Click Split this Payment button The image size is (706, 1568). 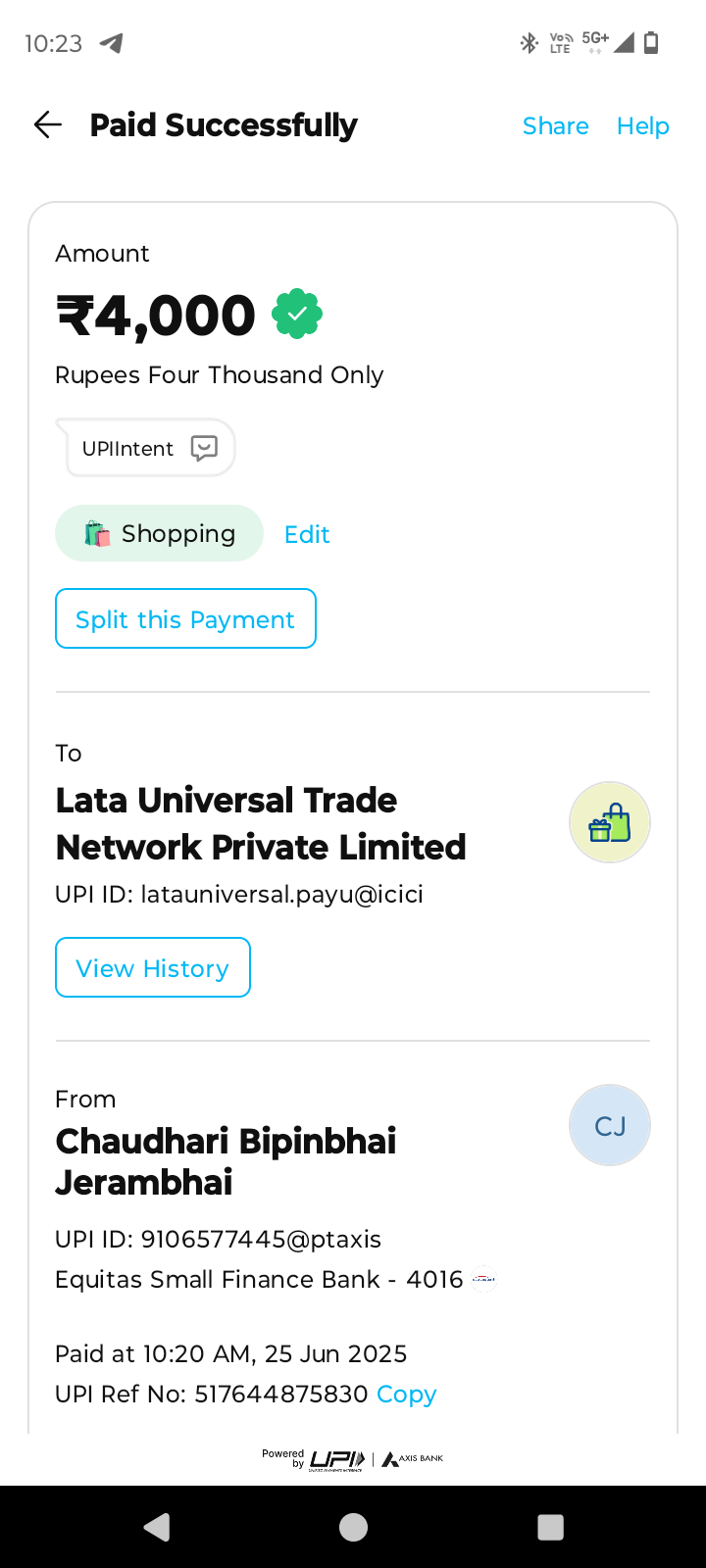click(x=185, y=619)
